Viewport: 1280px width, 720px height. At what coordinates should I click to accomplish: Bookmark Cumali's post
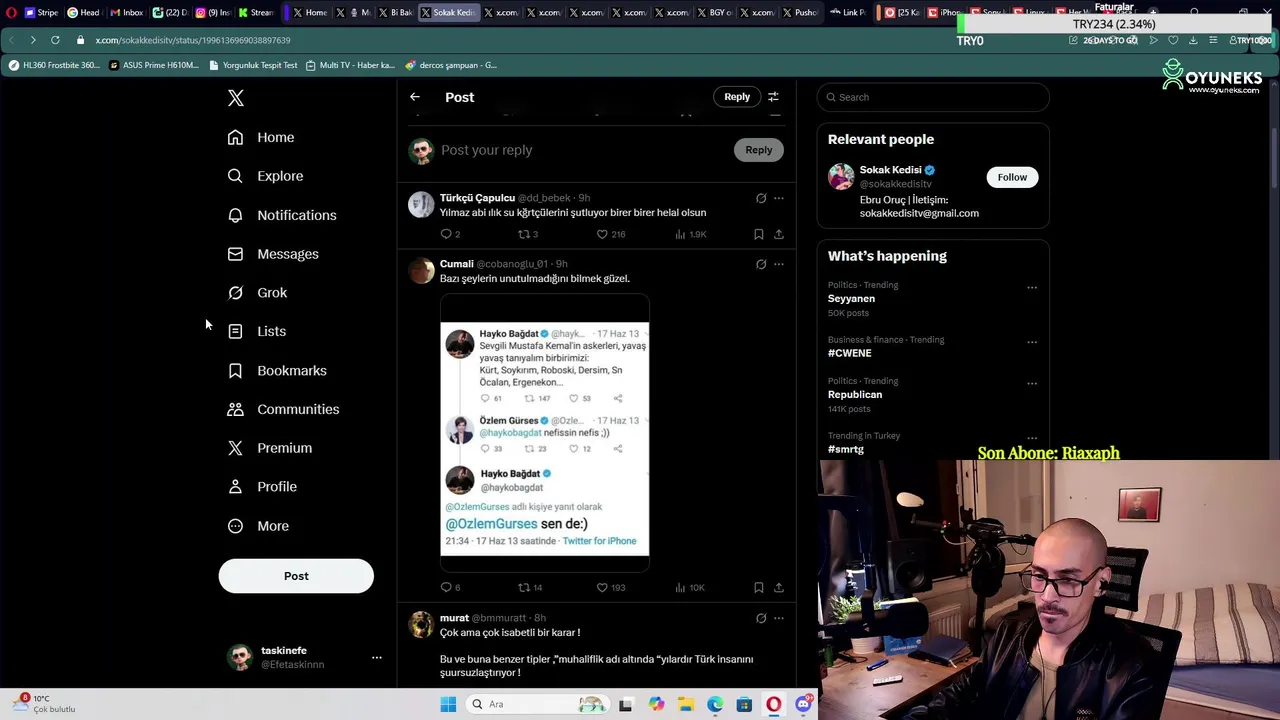coord(759,587)
